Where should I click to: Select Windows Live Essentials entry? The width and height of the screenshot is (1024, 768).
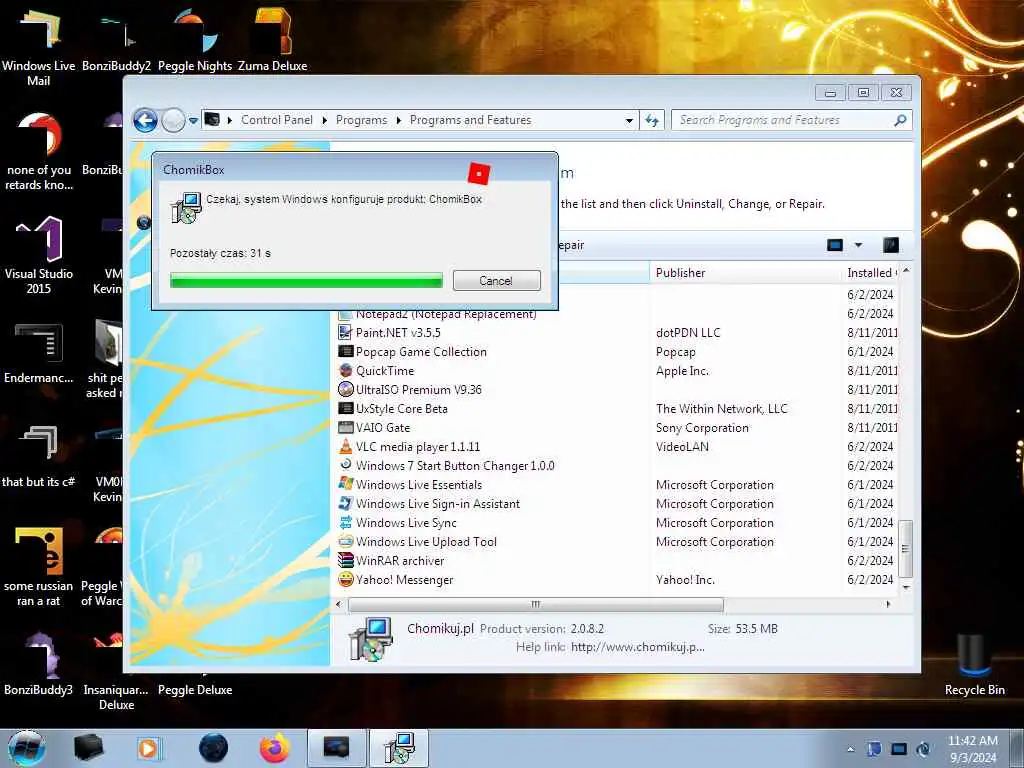click(x=419, y=485)
